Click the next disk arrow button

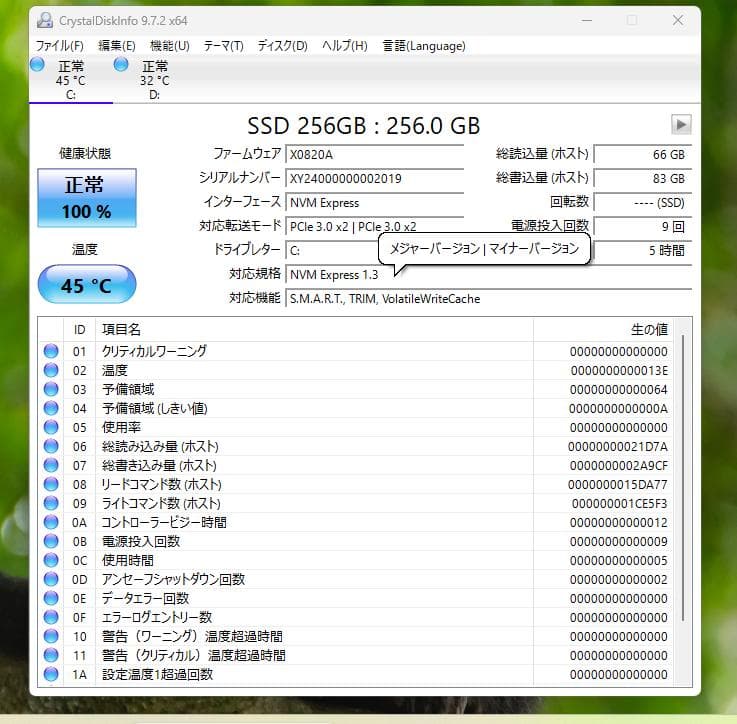pos(681,125)
